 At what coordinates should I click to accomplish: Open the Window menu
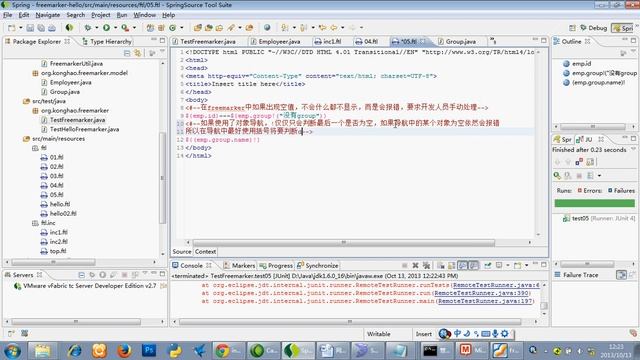[x=144, y=15]
